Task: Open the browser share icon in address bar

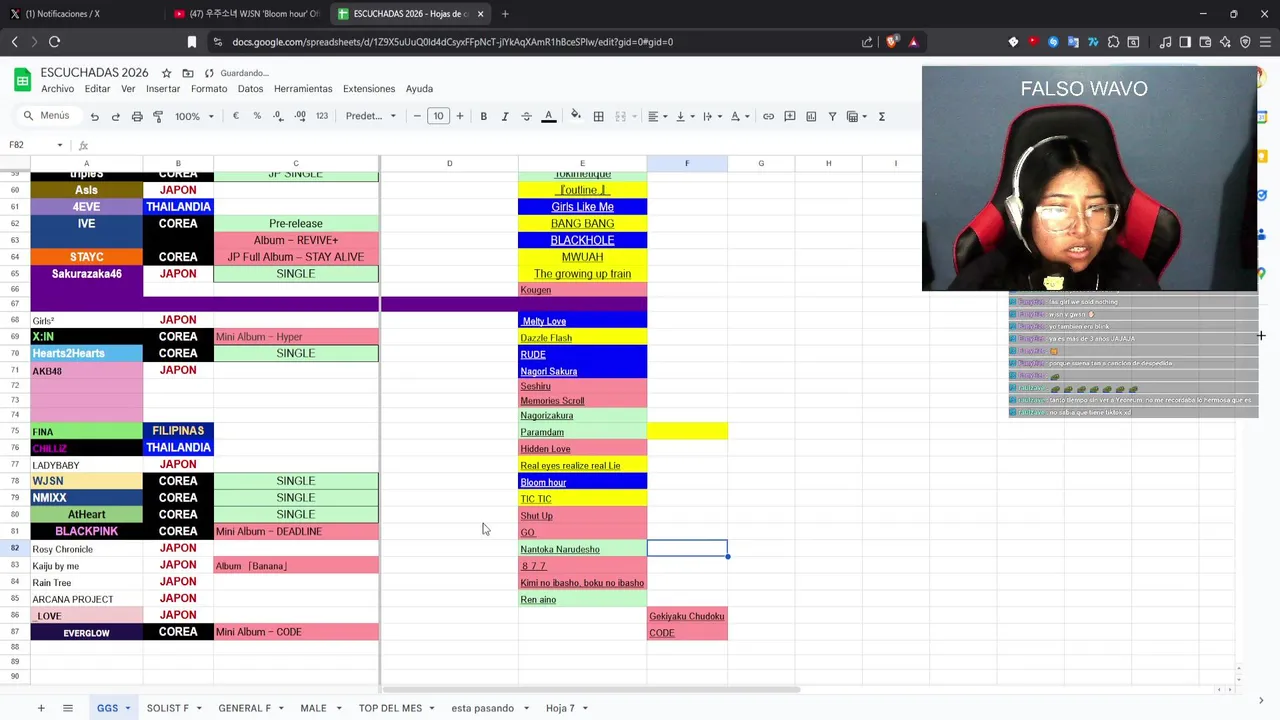Action: [x=867, y=42]
